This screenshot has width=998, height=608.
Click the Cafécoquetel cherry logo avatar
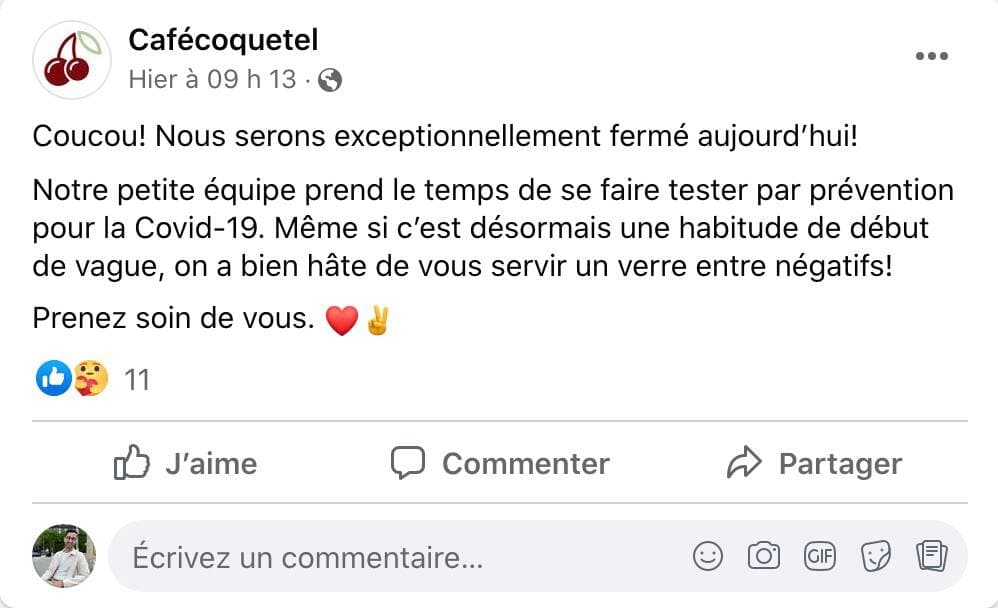[x=72, y=60]
